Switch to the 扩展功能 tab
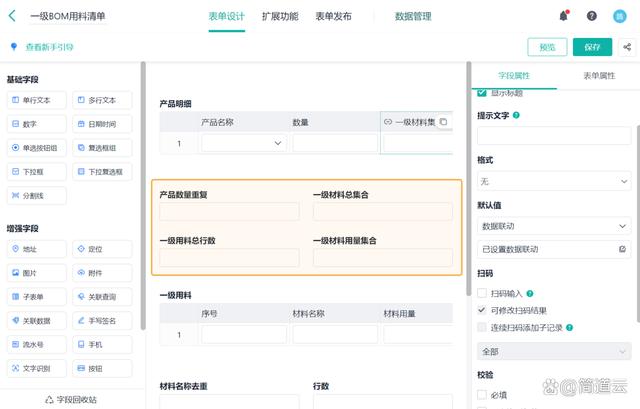Image resolution: width=640 pixels, height=409 pixels. (x=280, y=16)
